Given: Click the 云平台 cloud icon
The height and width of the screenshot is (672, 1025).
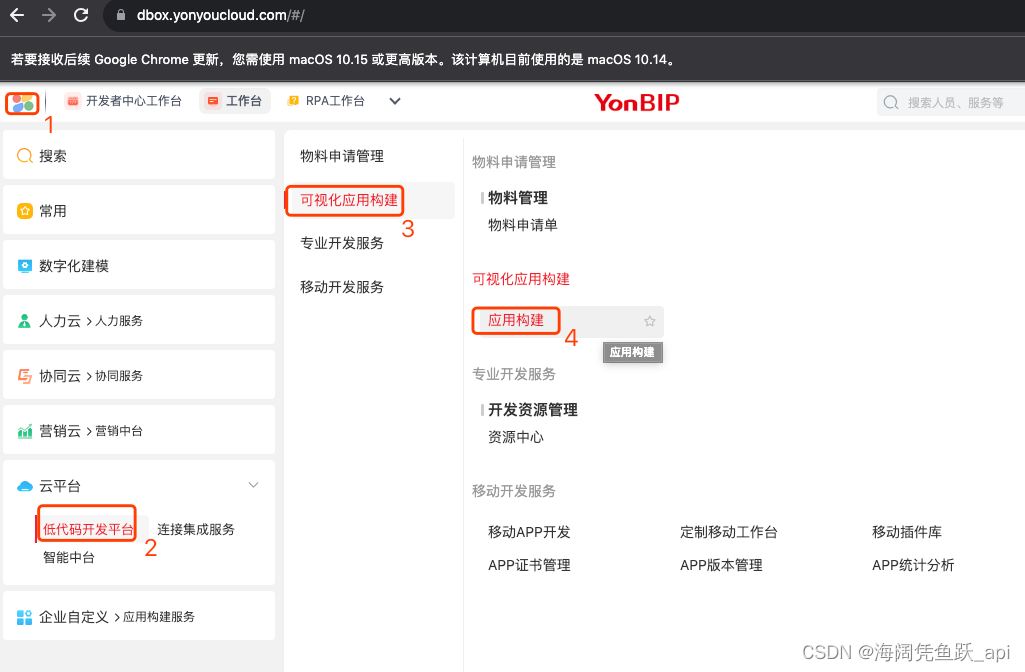Looking at the screenshot, I should [x=25, y=486].
